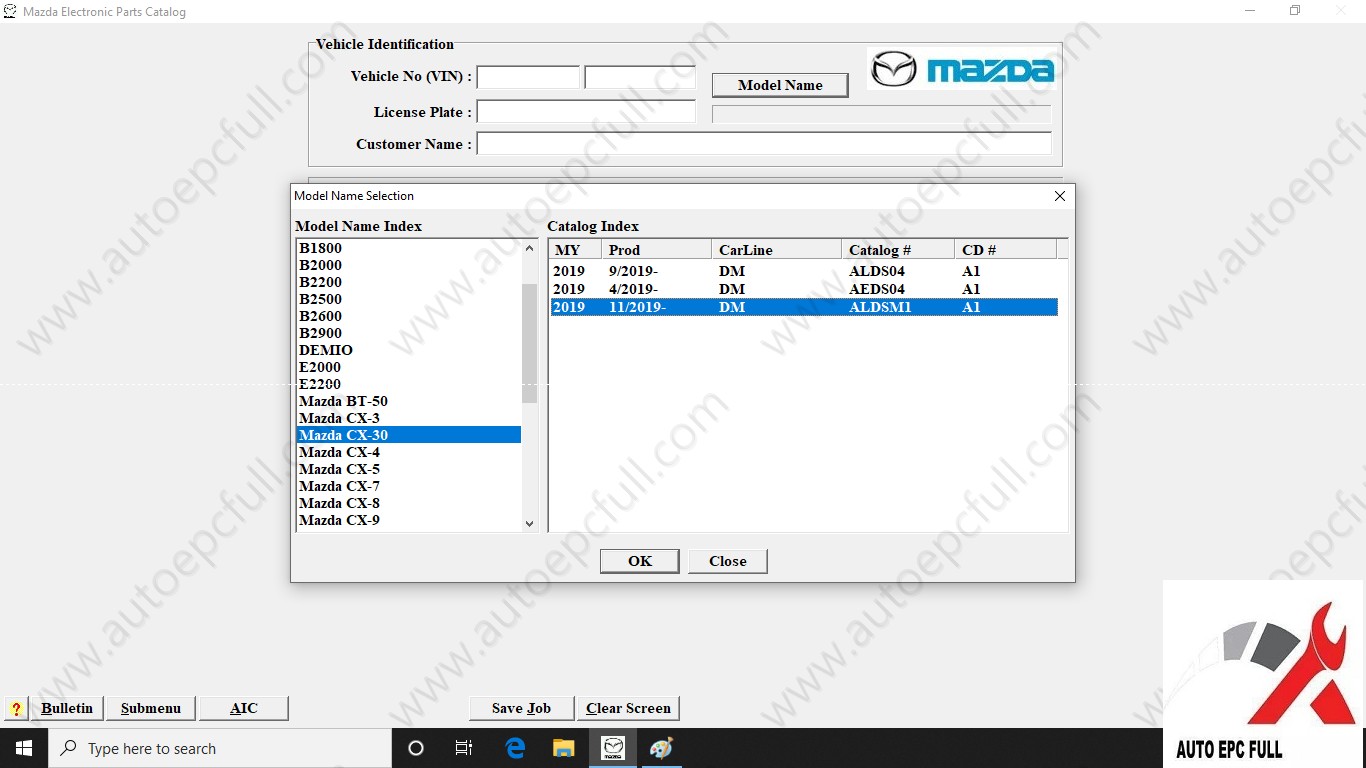Select B2500 in model list
Screen dimensions: 1366x768
(409, 299)
